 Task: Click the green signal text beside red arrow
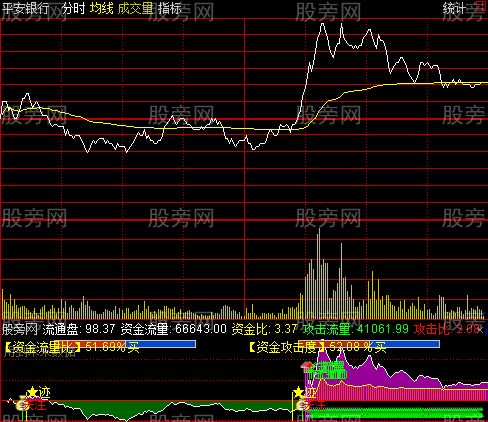(327, 371)
